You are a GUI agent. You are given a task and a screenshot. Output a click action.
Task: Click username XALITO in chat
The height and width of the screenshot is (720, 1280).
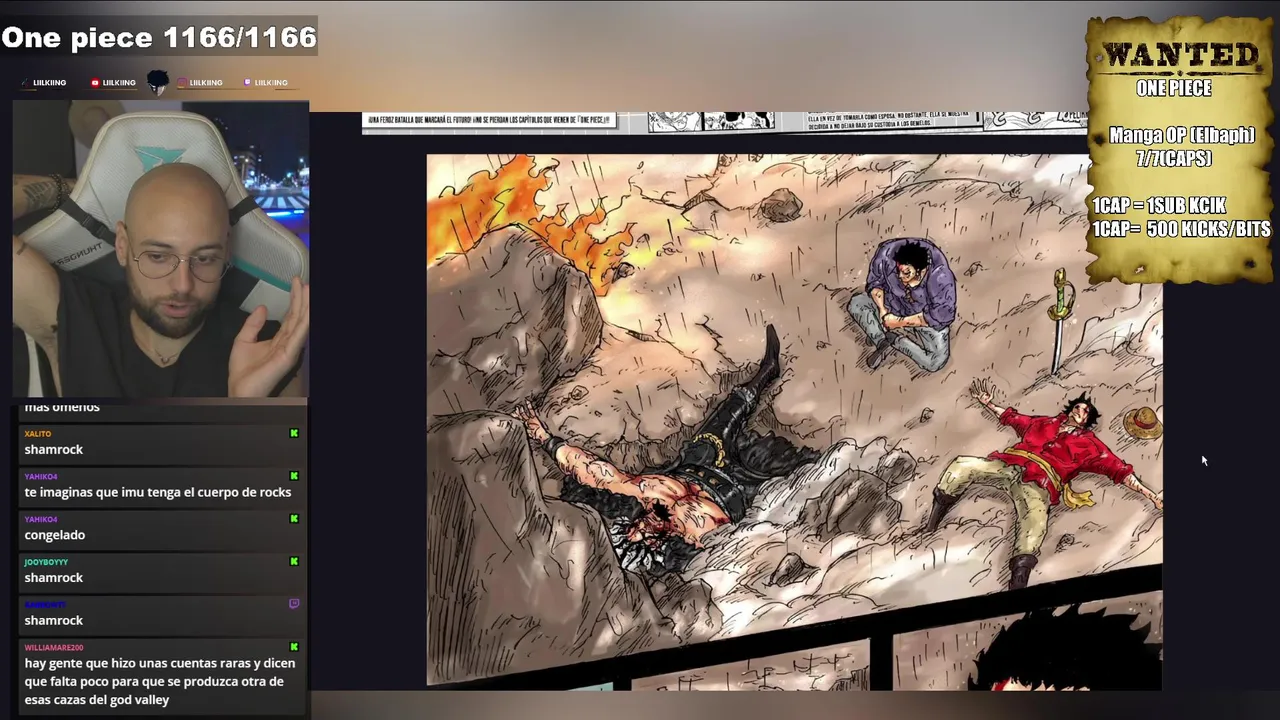click(37, 434)
